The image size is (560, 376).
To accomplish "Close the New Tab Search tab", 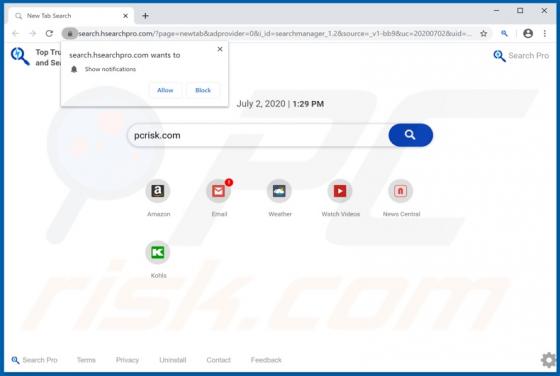I will [x=125, y=16].
